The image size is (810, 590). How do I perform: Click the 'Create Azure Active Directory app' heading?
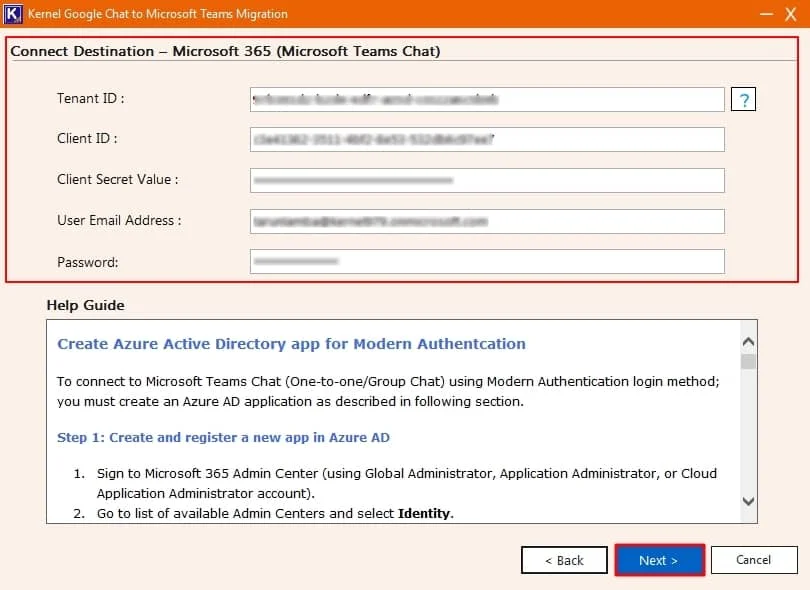(291, 344)
